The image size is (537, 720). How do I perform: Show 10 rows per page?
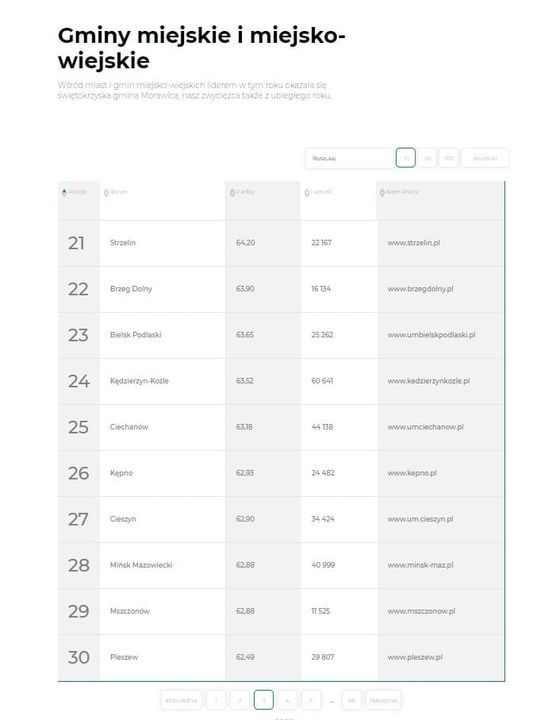click(x=406, y=158)
